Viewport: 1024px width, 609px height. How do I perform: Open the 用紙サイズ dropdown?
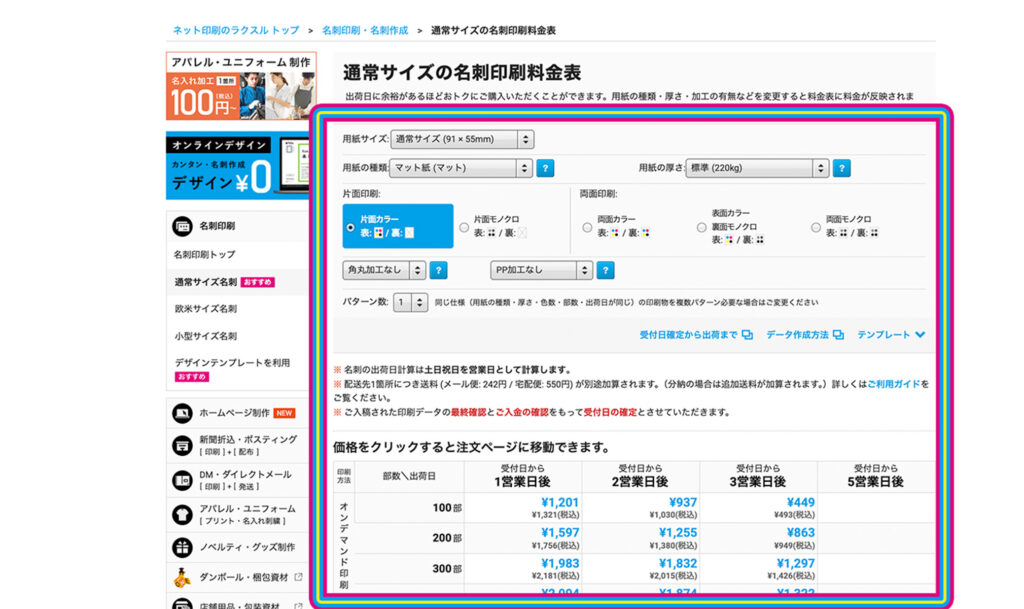click(462, 139)
